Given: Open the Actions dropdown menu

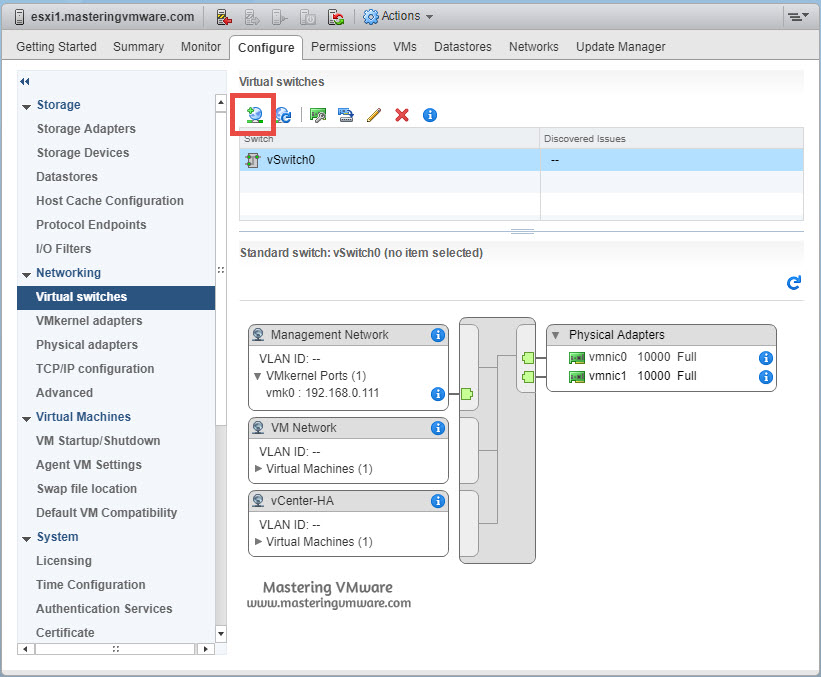Looking at the screenshot, I should [398, 17].
